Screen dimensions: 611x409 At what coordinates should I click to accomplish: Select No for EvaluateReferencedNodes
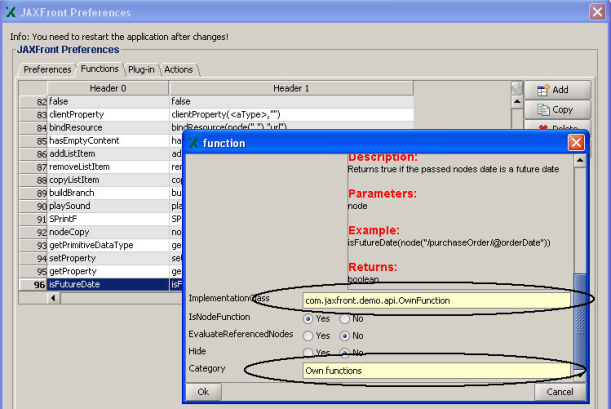point(346,335)
